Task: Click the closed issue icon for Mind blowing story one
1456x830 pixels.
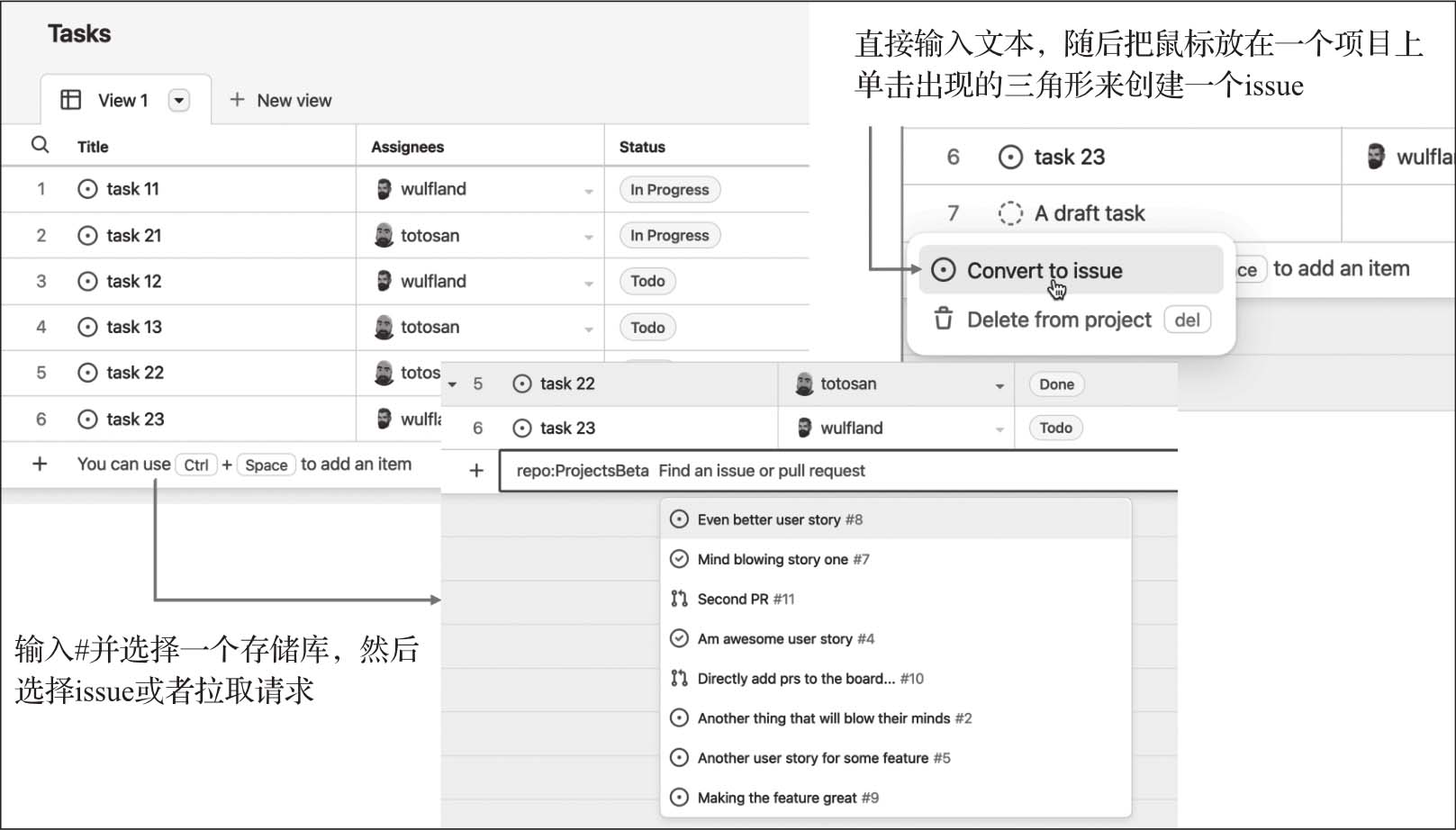Action: coord(679,559)
